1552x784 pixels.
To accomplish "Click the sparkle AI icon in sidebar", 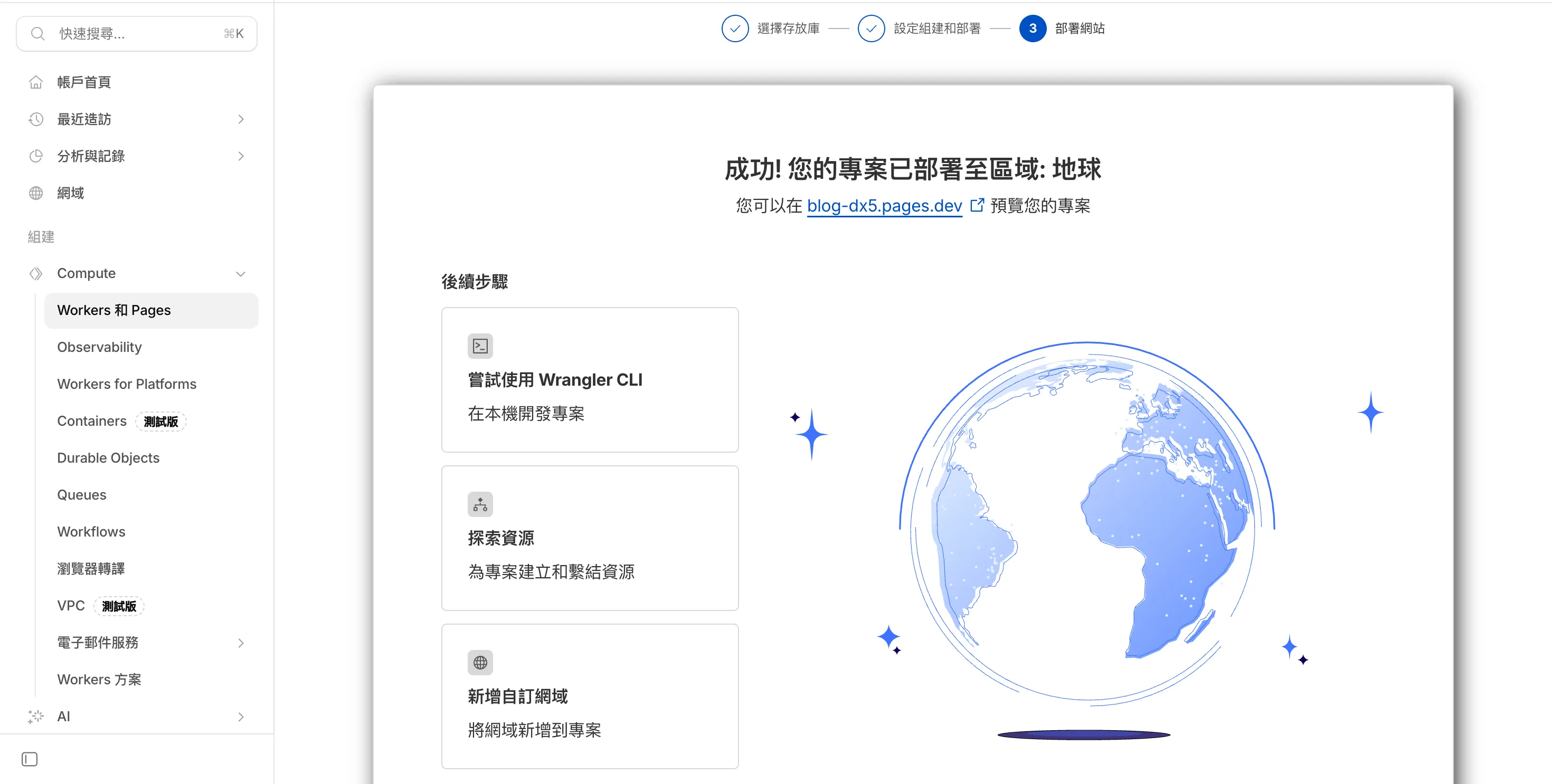I will pyautogui.click(x=36, y=716).
